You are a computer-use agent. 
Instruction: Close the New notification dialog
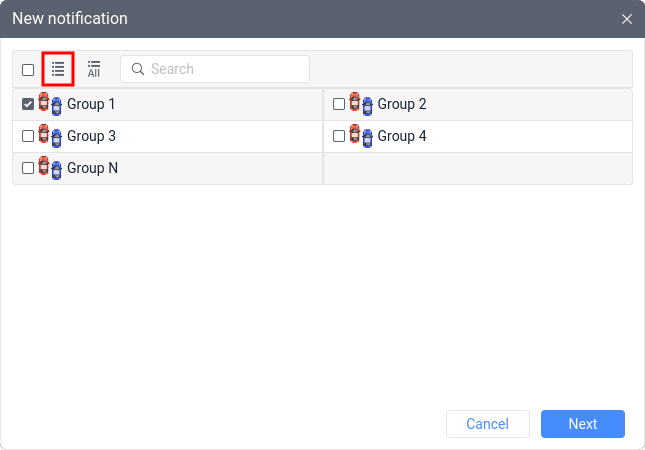tap(627, 19)
